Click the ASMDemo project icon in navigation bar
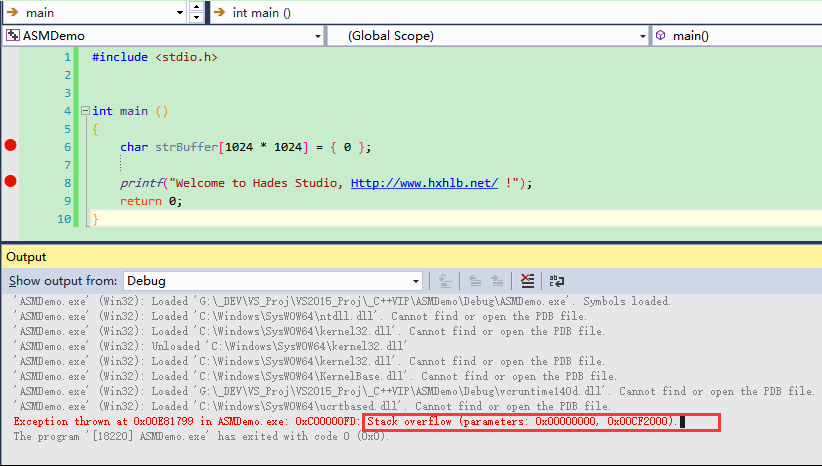 [x=12, y=36]
